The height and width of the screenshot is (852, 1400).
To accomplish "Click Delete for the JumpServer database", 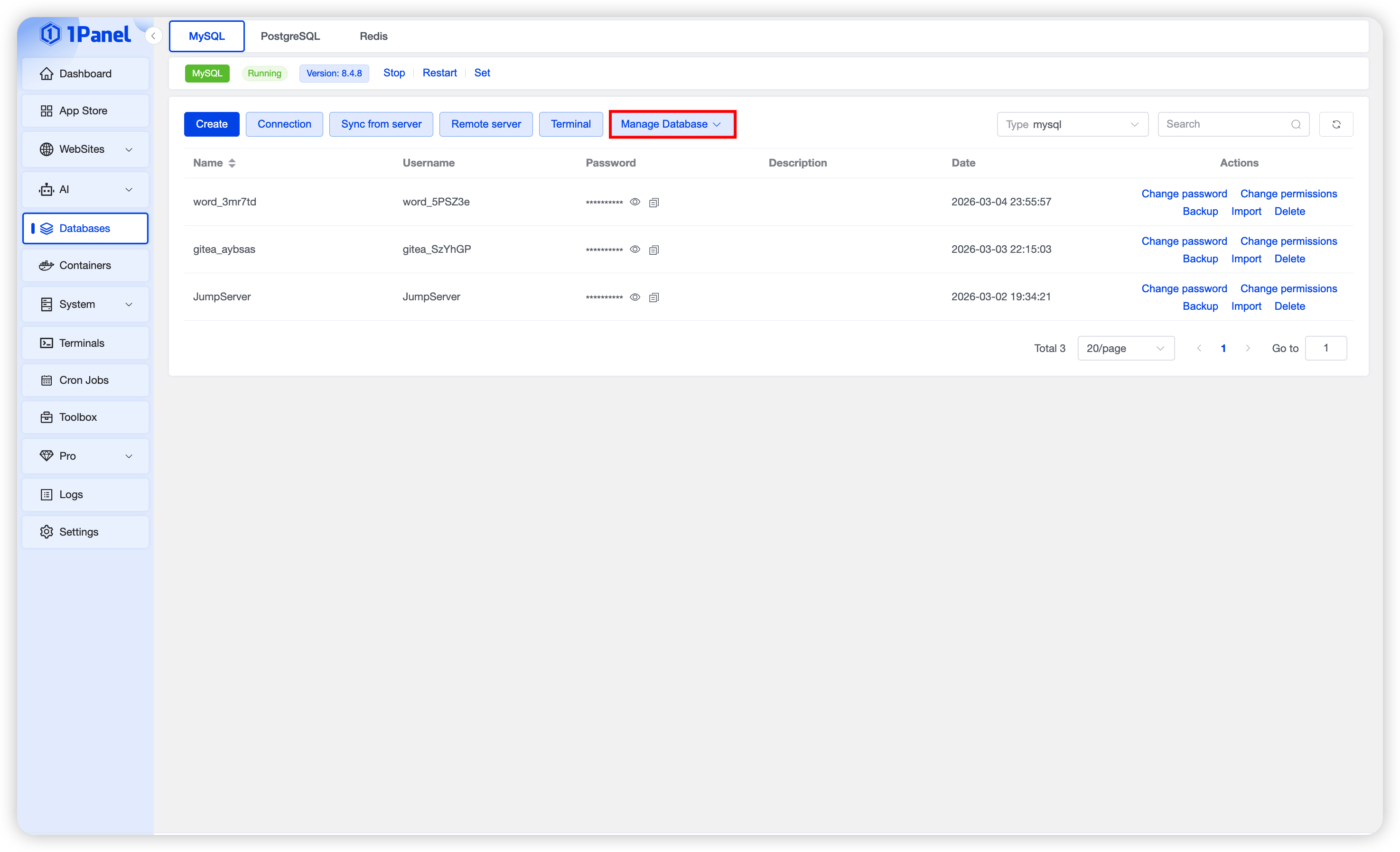I will 1289,306.
